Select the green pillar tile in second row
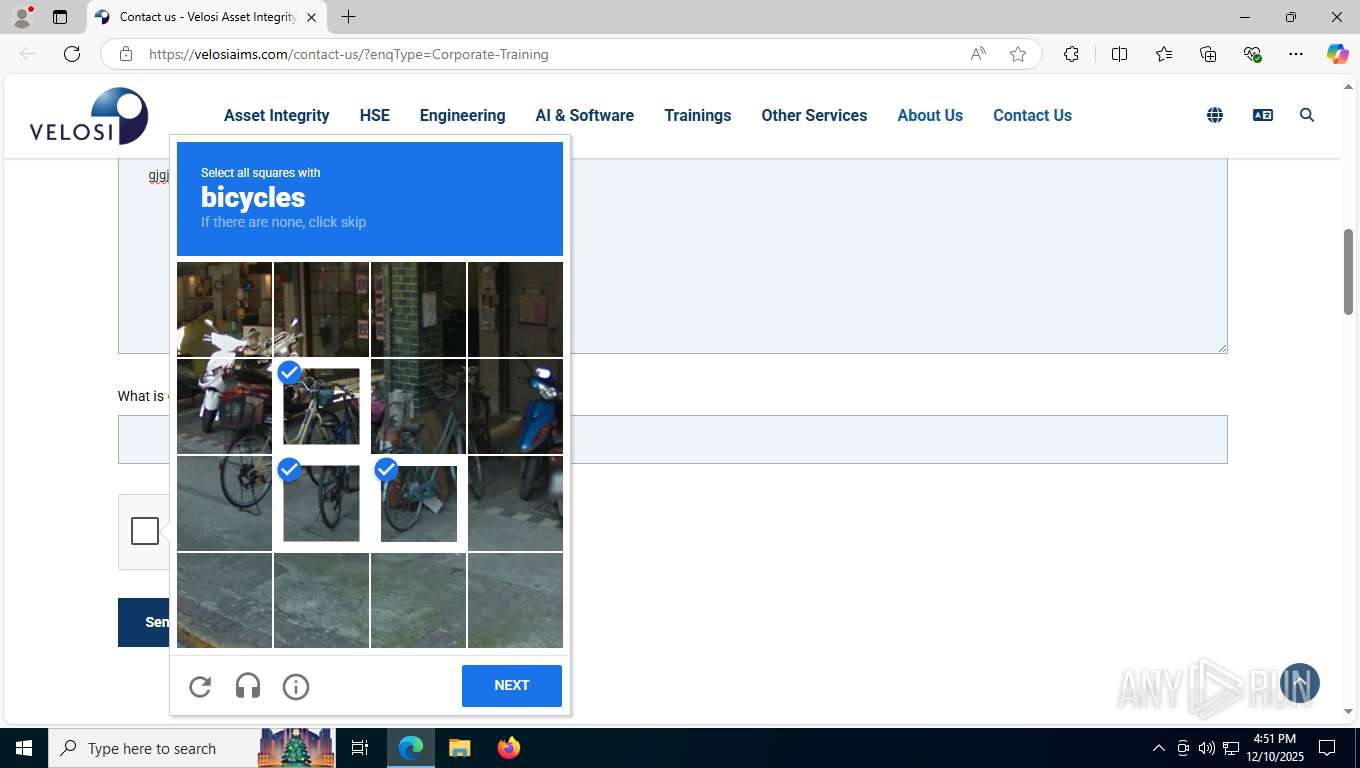Screen dimensions: 1360x768 (x=418, y=406)
